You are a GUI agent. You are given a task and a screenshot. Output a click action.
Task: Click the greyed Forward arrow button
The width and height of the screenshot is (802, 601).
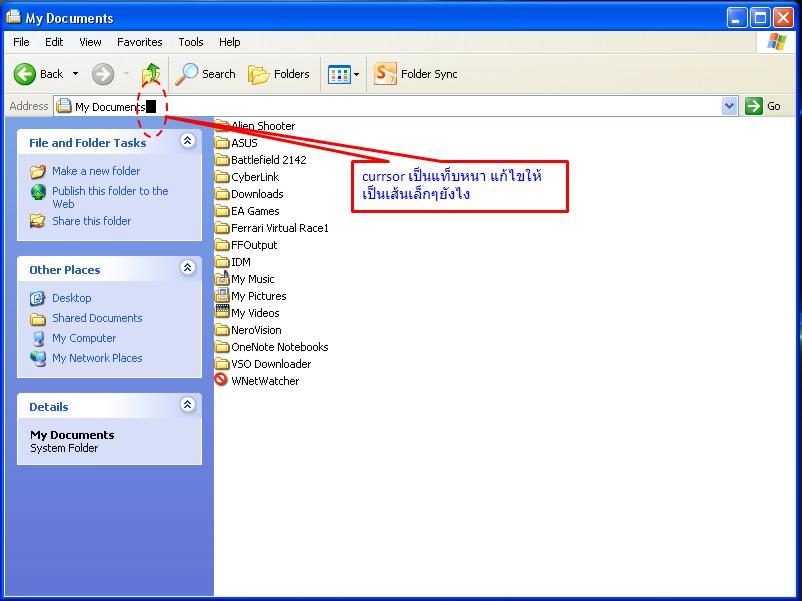(103, 74)
